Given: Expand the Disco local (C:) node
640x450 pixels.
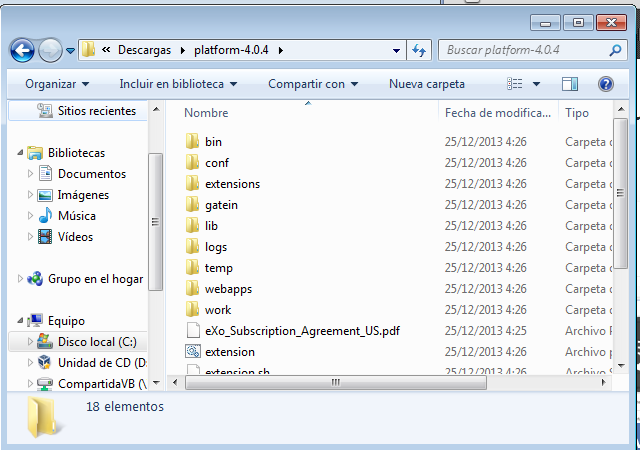Looking at the screenshot, I should click(30, 342).
